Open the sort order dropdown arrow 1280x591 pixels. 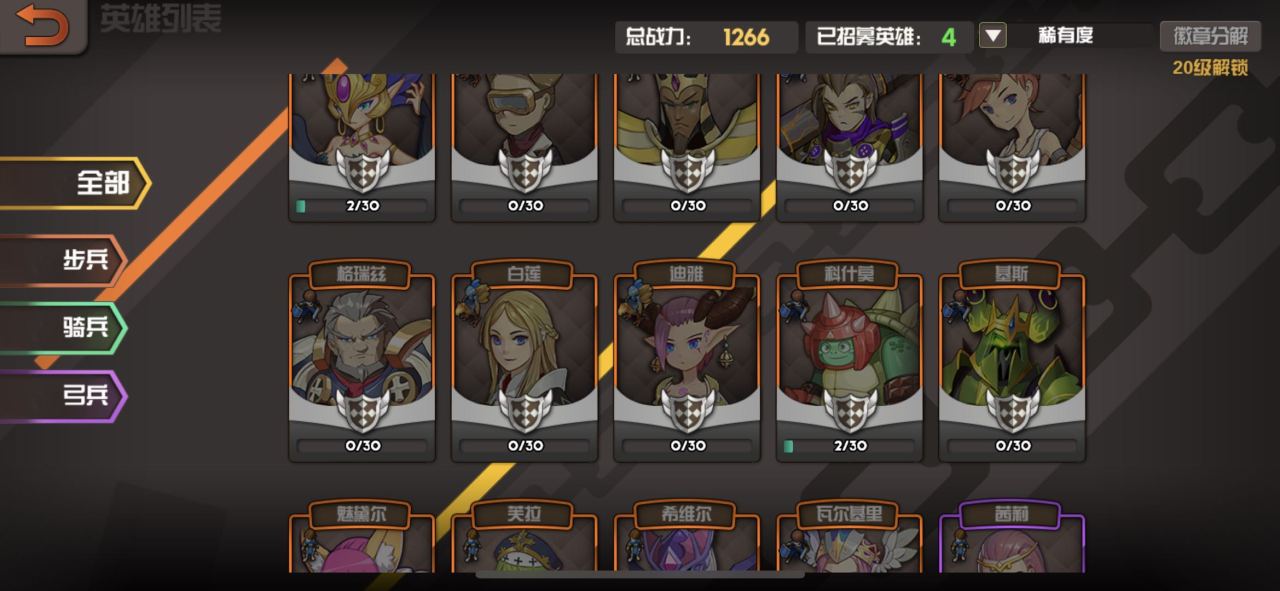pyautogui.click(x=992, y=37)
